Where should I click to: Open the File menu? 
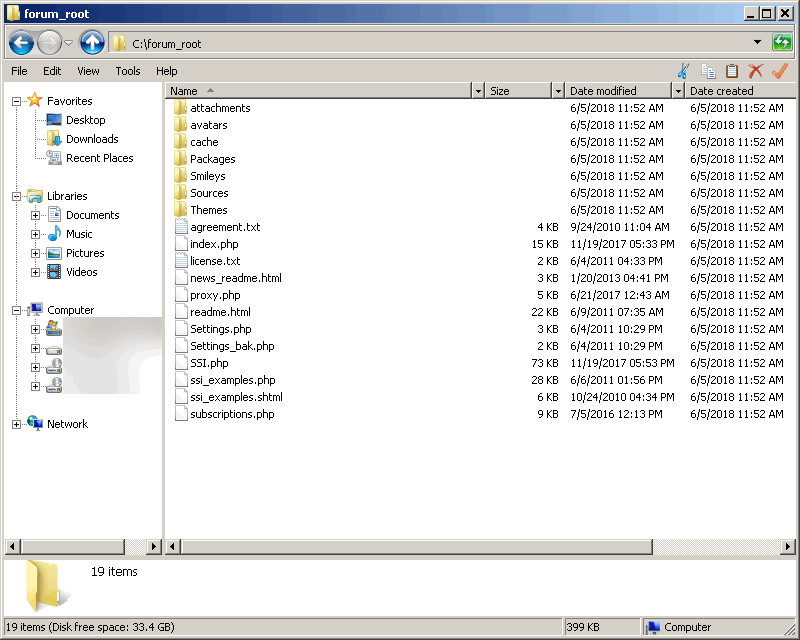pos(19,71)
